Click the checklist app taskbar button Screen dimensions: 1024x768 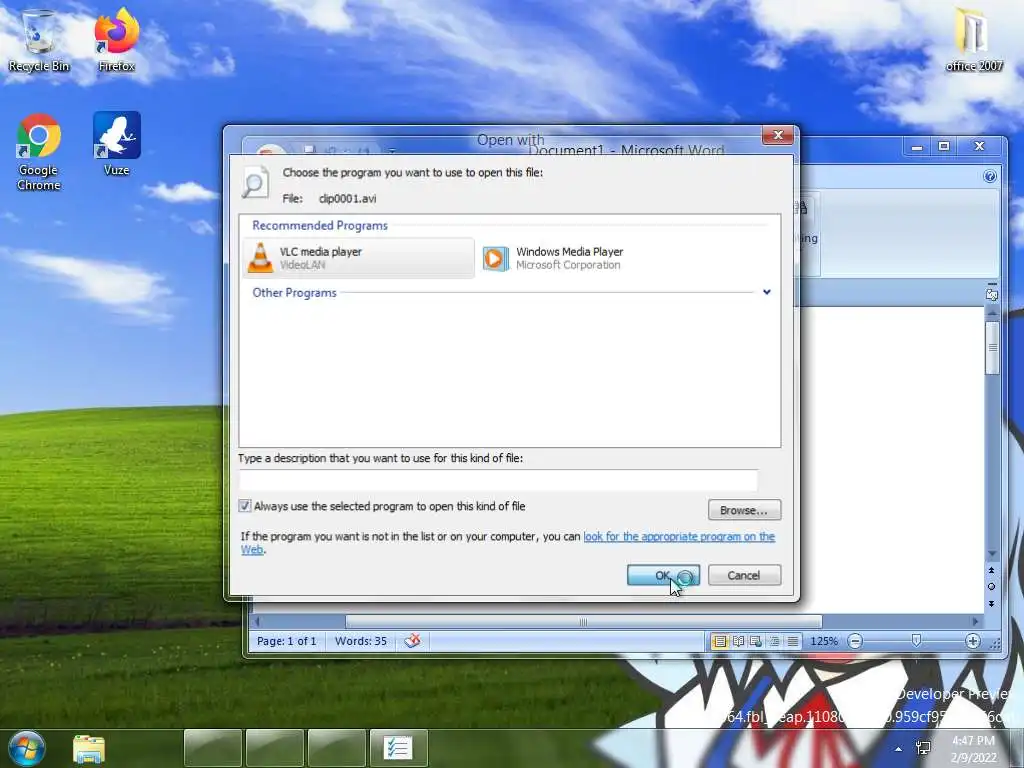(x=398, y=748)
